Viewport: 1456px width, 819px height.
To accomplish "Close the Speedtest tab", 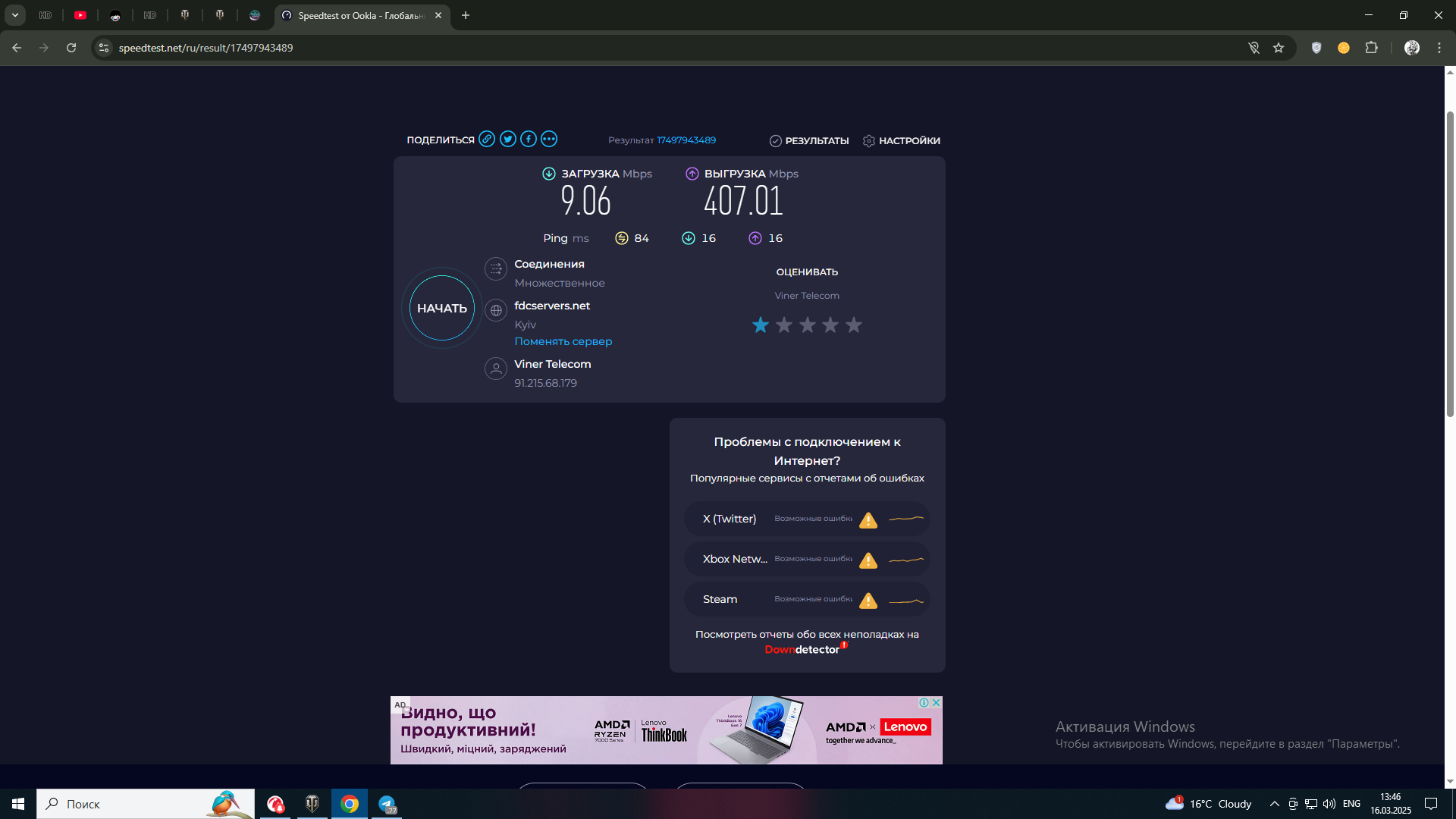I will (x=438, y=15).
